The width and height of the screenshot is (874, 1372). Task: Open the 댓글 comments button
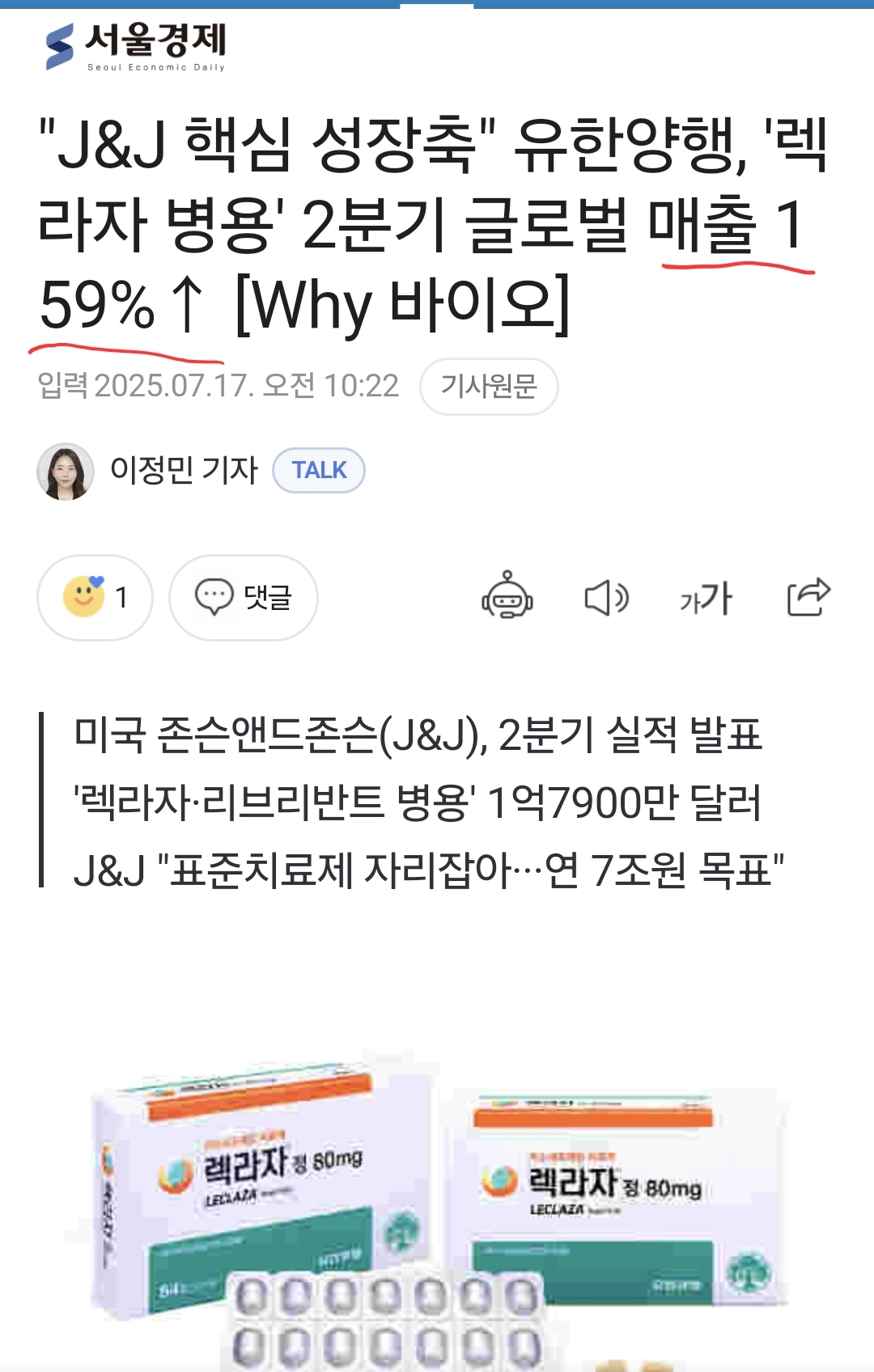click(x=244, y=598)
